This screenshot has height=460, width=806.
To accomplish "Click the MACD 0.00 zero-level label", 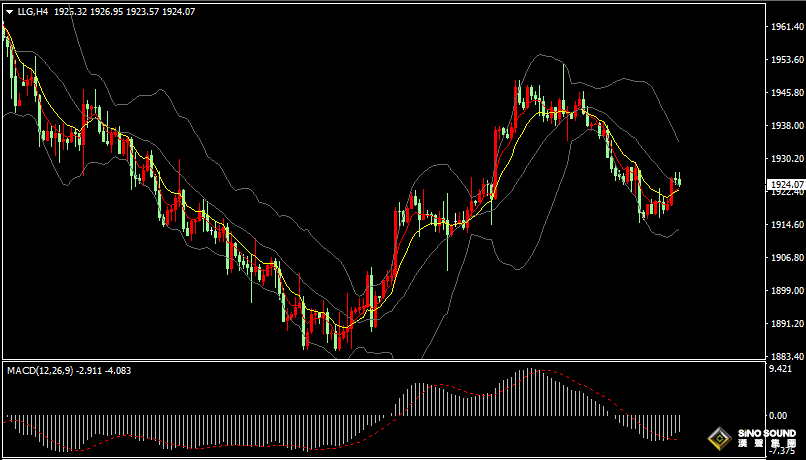I will click(x=776, y=415).
